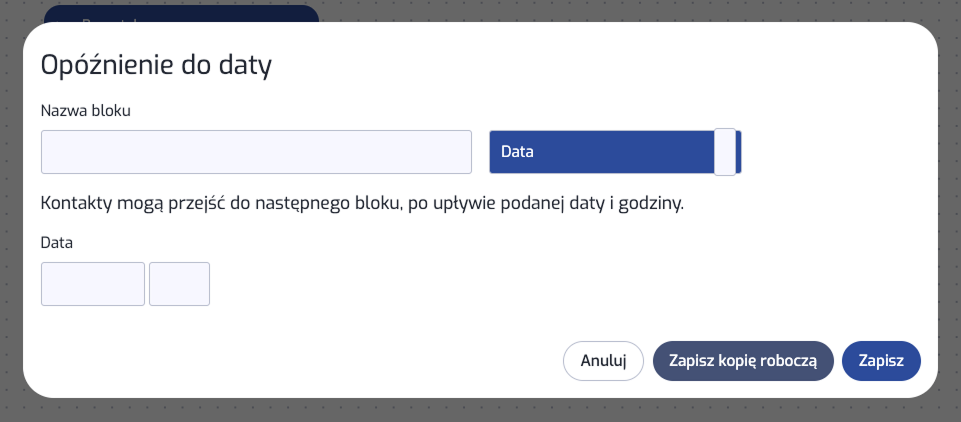Click the 'Nazwa bloku' label
The height and width of the screenshot is (422, 961).
[x=86, y=111]
